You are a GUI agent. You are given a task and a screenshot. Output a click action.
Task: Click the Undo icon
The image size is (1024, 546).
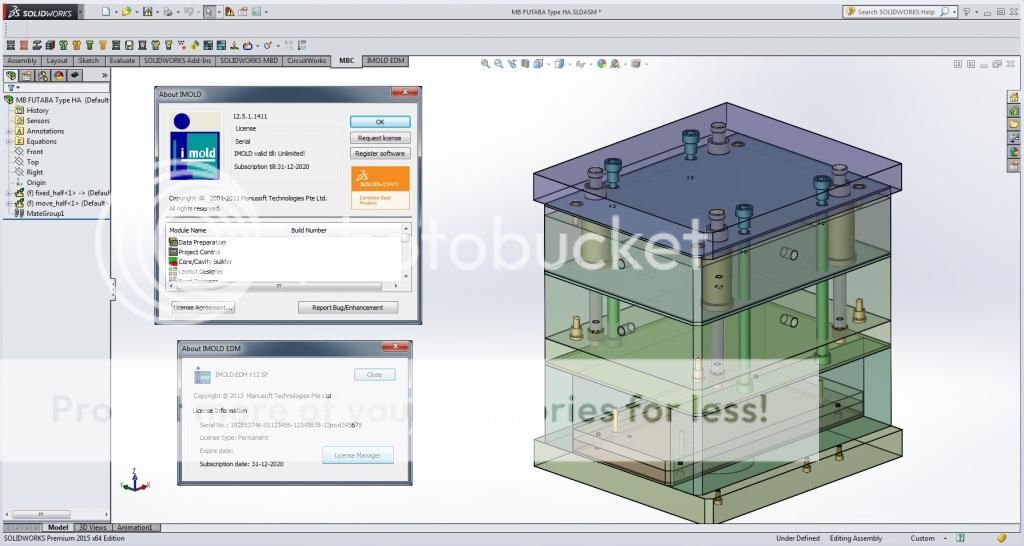click(x=188, y=11)
